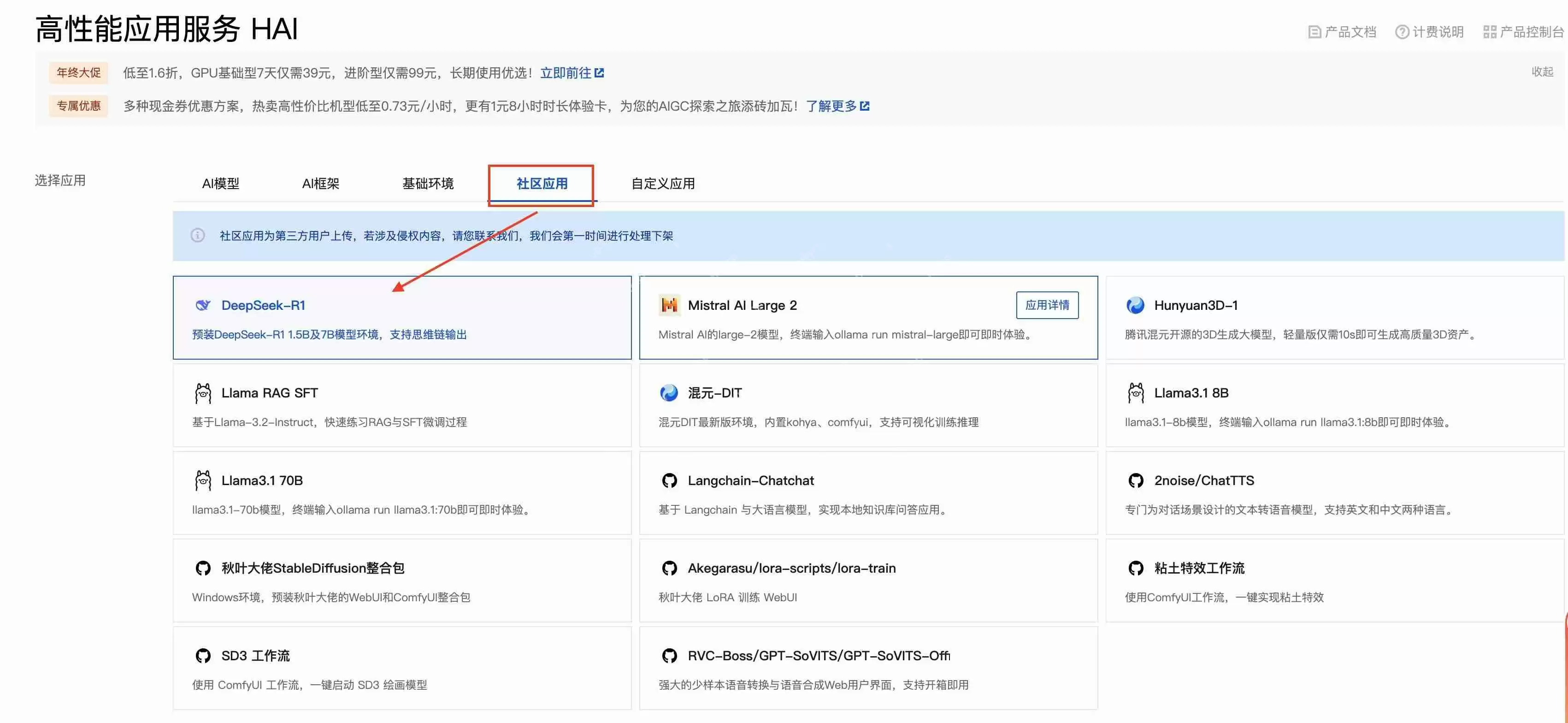Open the 自定义应用 tab

(663, 184)
